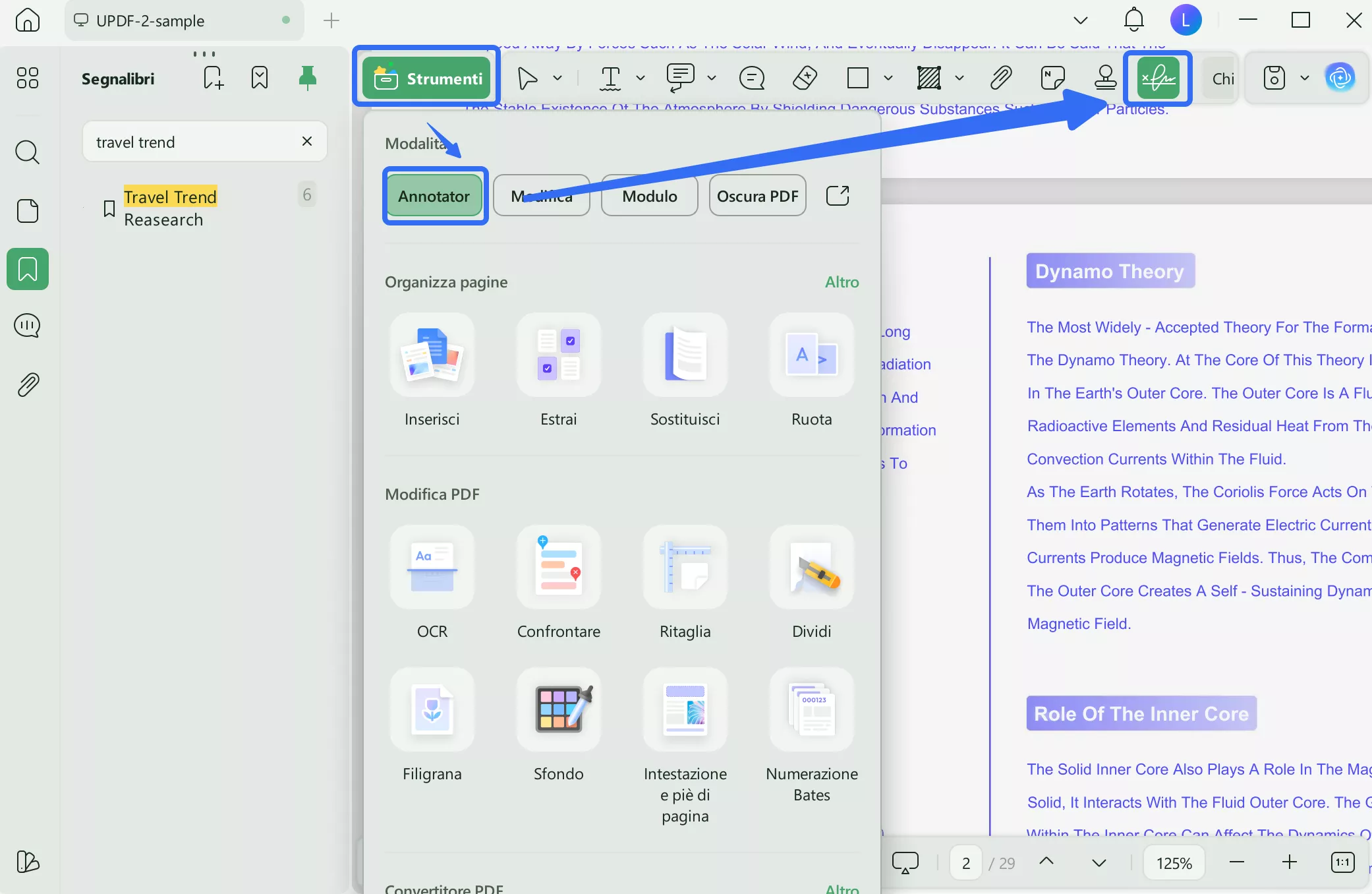Toggle the pin bookmark panel icon
The height and width of the screenshot is (894, 1372).
(307, 78)
